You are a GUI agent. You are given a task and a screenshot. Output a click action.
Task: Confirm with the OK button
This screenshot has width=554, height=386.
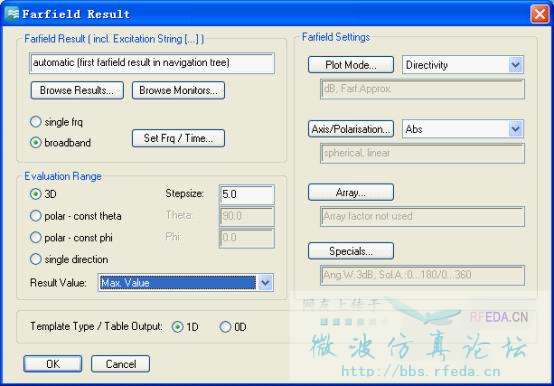(x=53, y=364)
